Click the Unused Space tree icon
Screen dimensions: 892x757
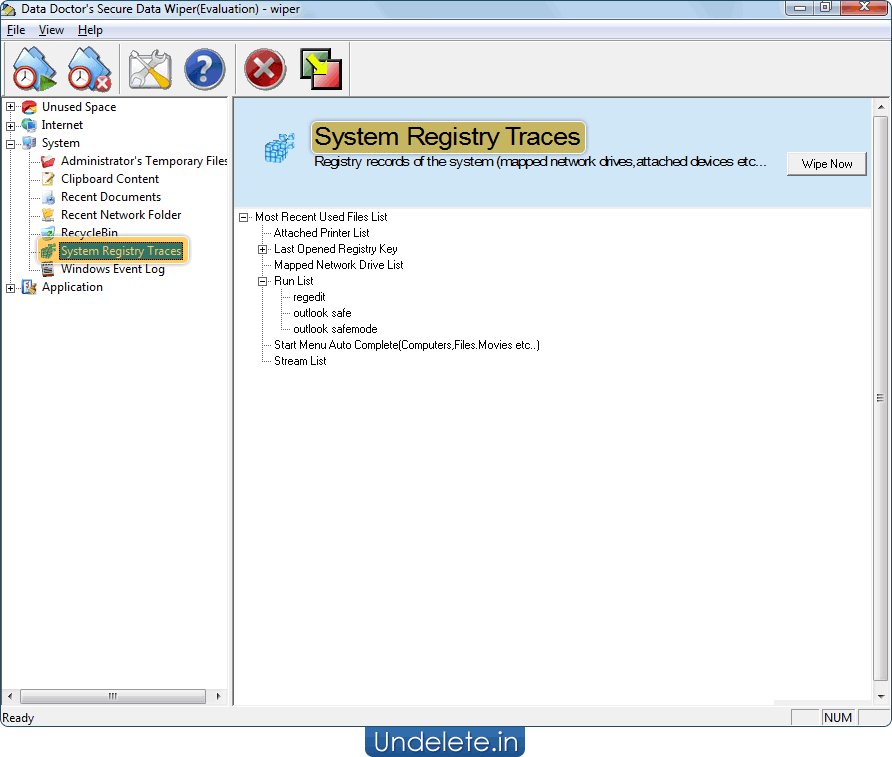click(x=29, y=107)
